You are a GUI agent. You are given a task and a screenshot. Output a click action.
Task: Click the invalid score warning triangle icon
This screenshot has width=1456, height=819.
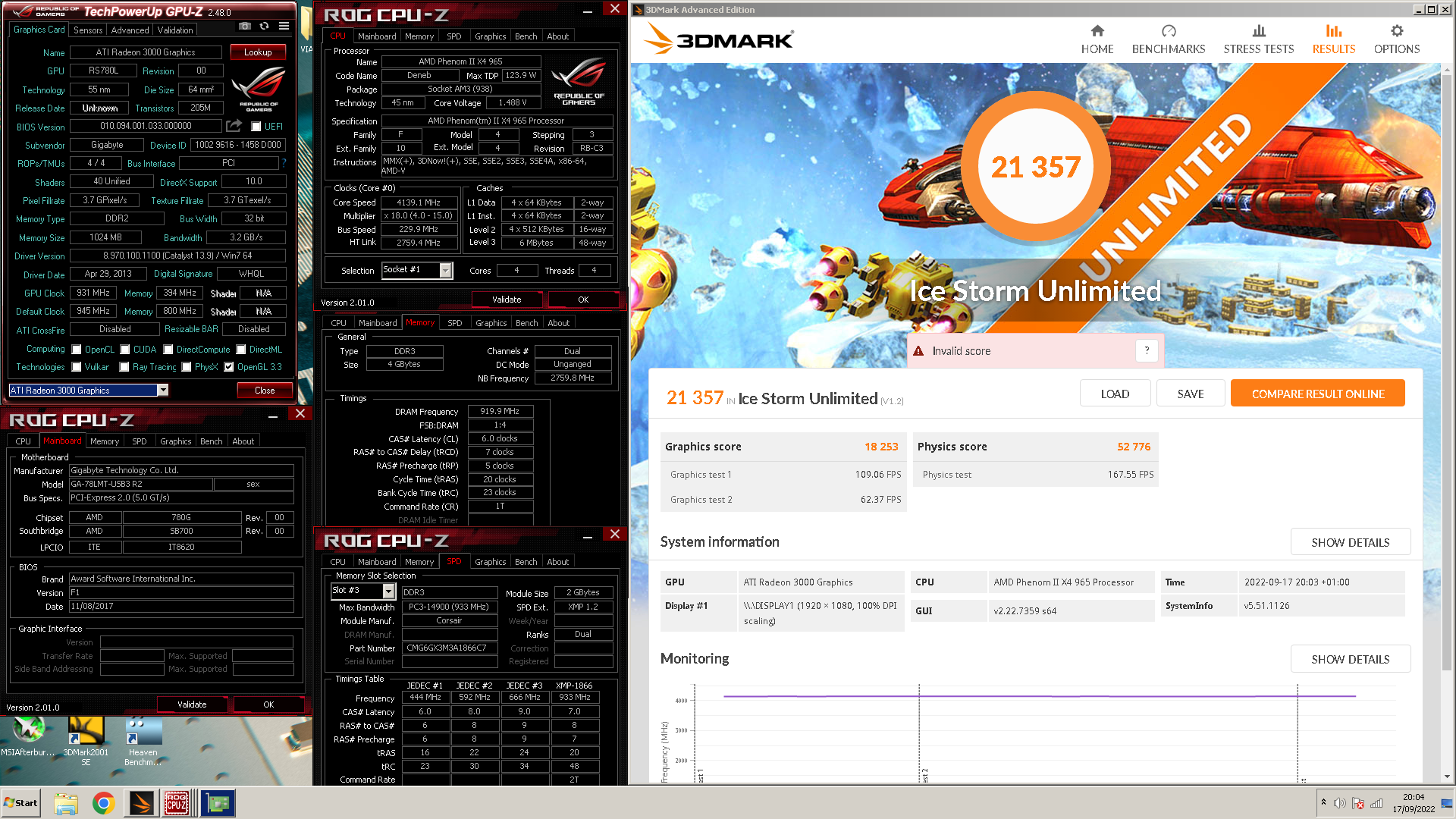click(x=918, y=351)
